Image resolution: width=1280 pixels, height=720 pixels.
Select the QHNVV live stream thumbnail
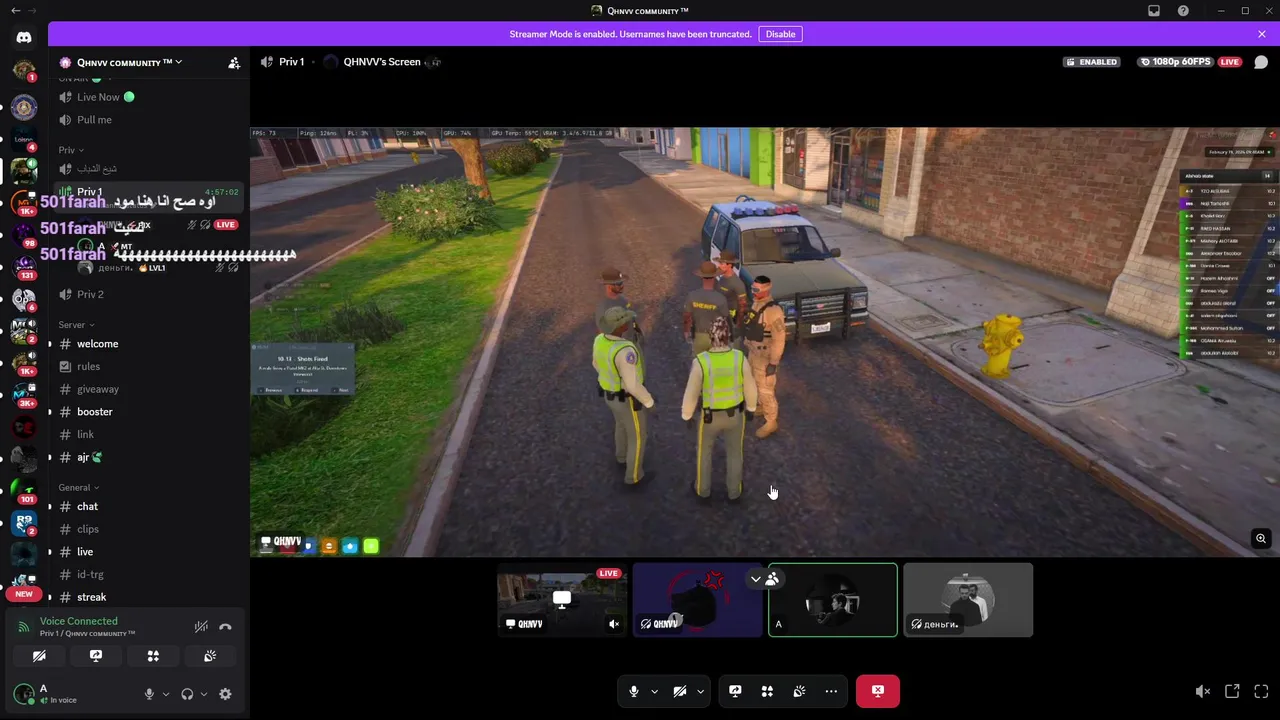(x=562, y=600)
